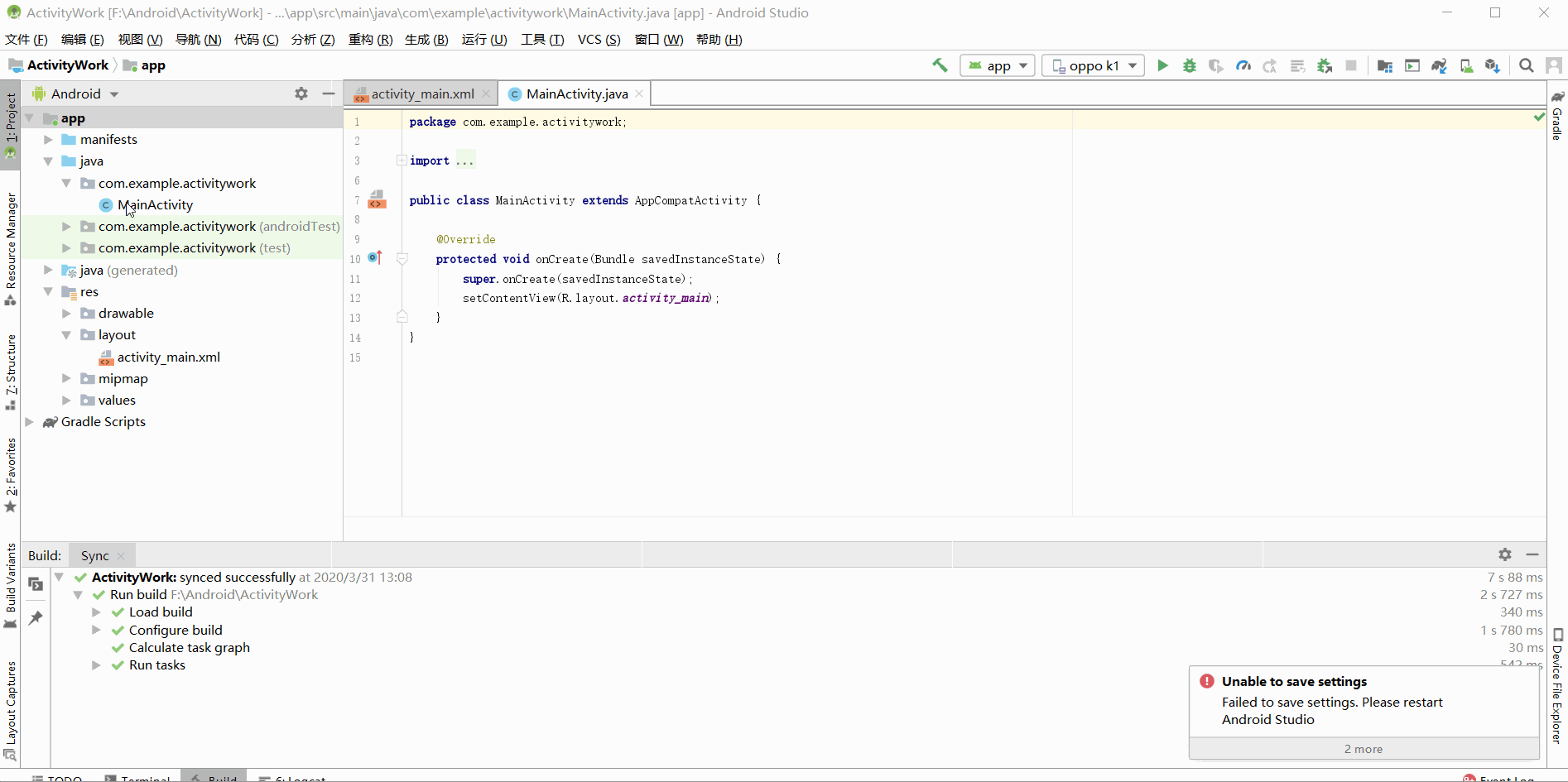Sync Project with Gradle Files

click(x=1440, y=65)
